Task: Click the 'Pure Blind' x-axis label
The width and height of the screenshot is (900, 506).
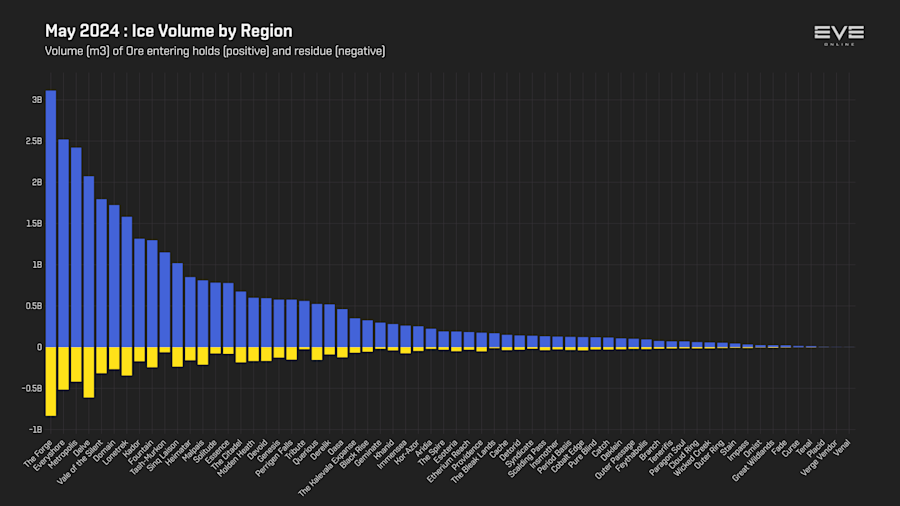Action: pos(584,453)
